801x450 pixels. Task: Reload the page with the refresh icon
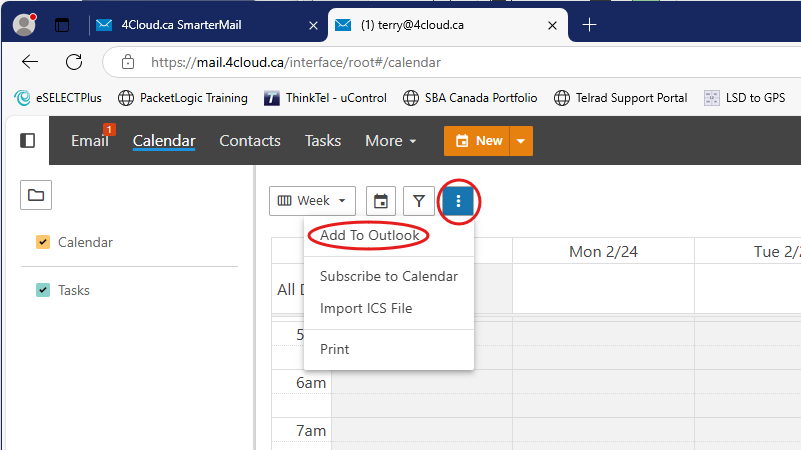74,62
